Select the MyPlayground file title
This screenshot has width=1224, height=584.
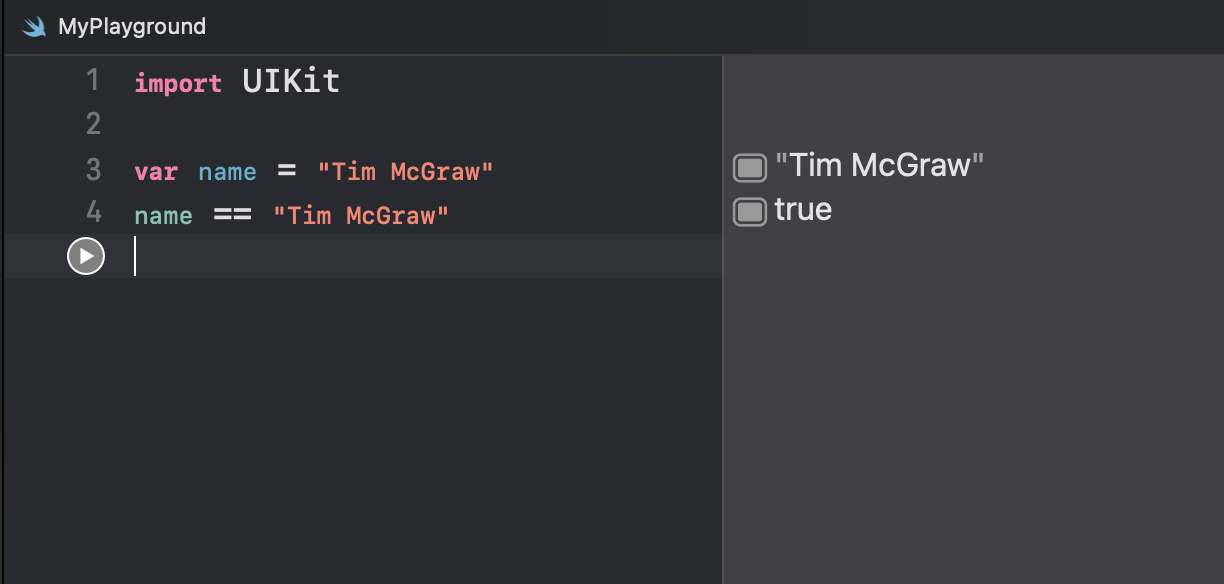point(132,27)
